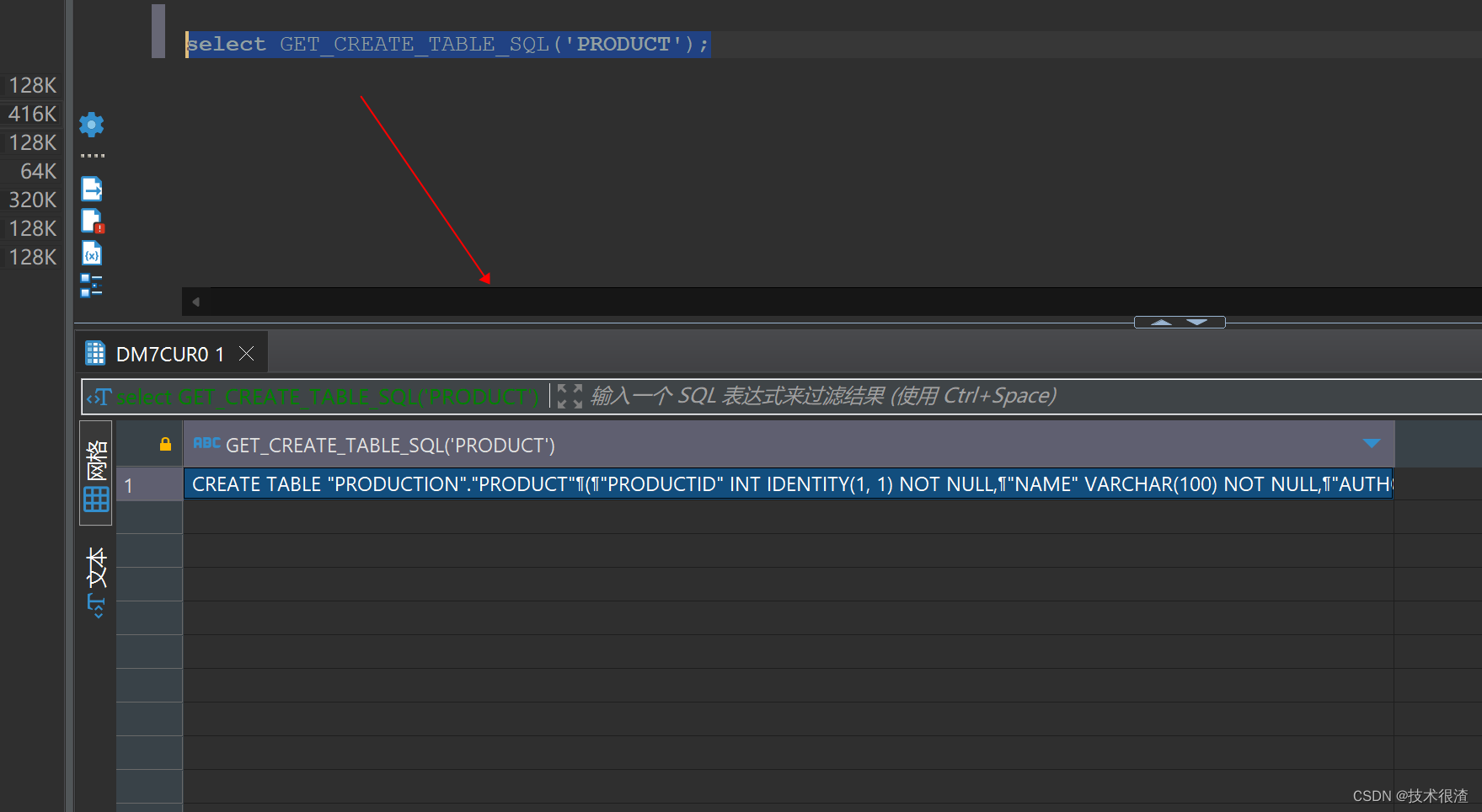The height and width of the screenshot is (812, 1482).
Task: Click the expand filter panel arrows icon
Action: [x=570, y=396]
